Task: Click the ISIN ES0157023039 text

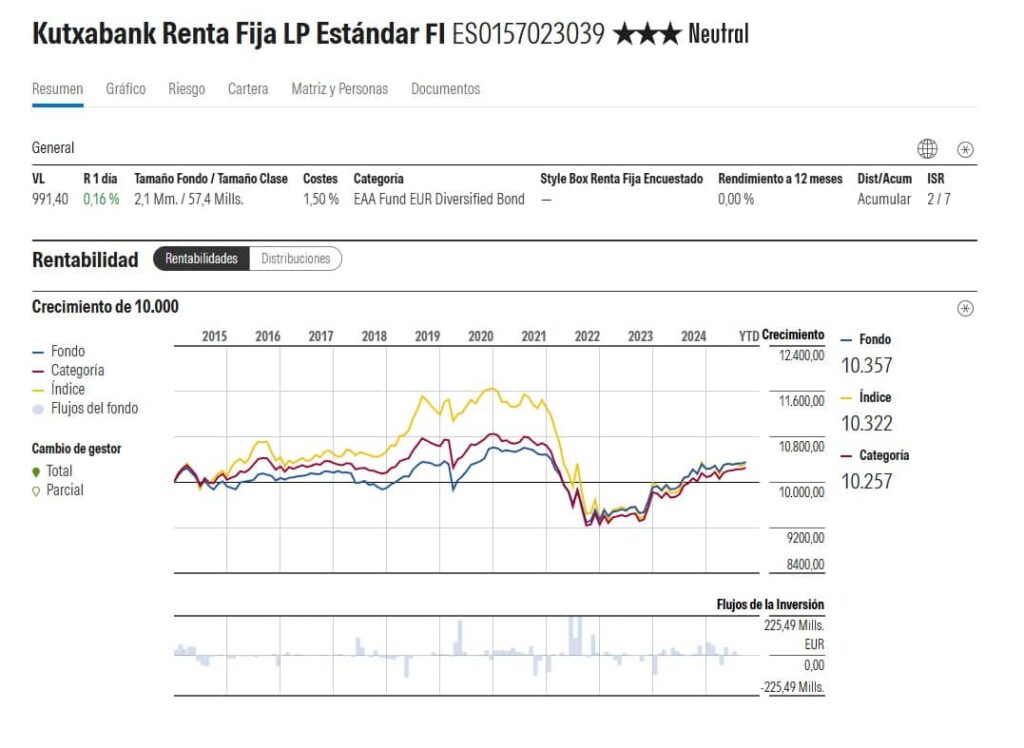Action: [528, 34]
